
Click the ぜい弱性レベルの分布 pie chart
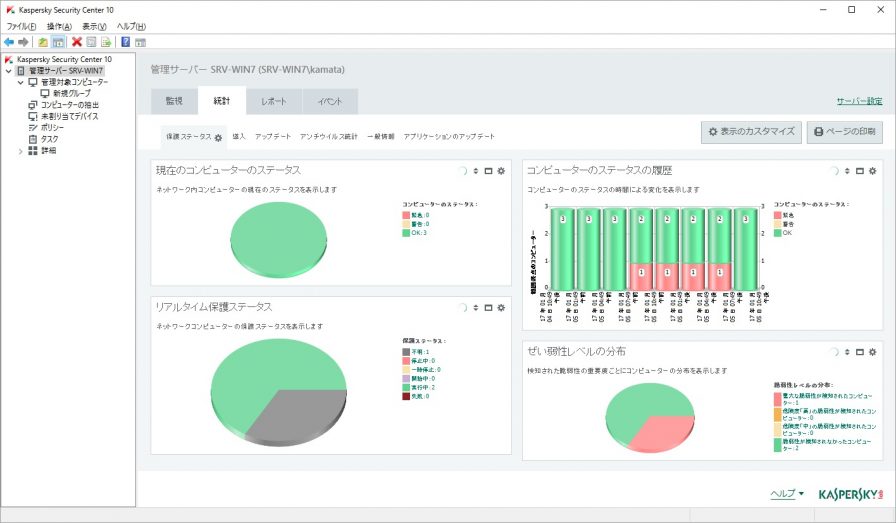650,417
